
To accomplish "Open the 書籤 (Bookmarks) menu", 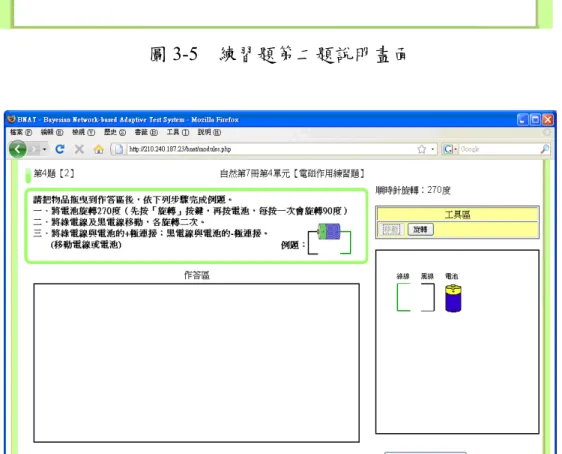I will pyautogui.click(x=146, y=132).
